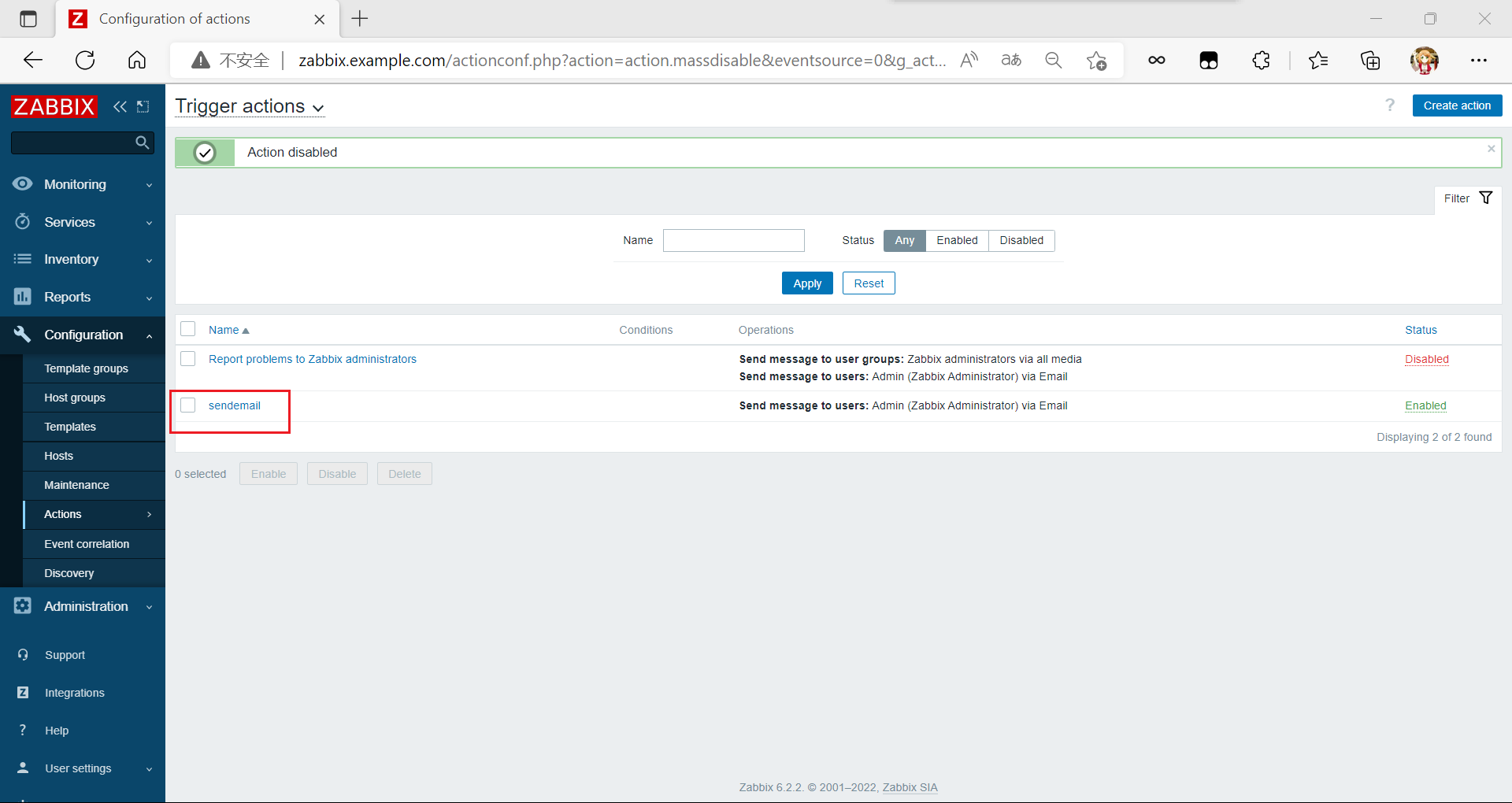1512x803 pixels.
Task: Click the Help question mark icon in sidebar
Action: tap(23, 730)
